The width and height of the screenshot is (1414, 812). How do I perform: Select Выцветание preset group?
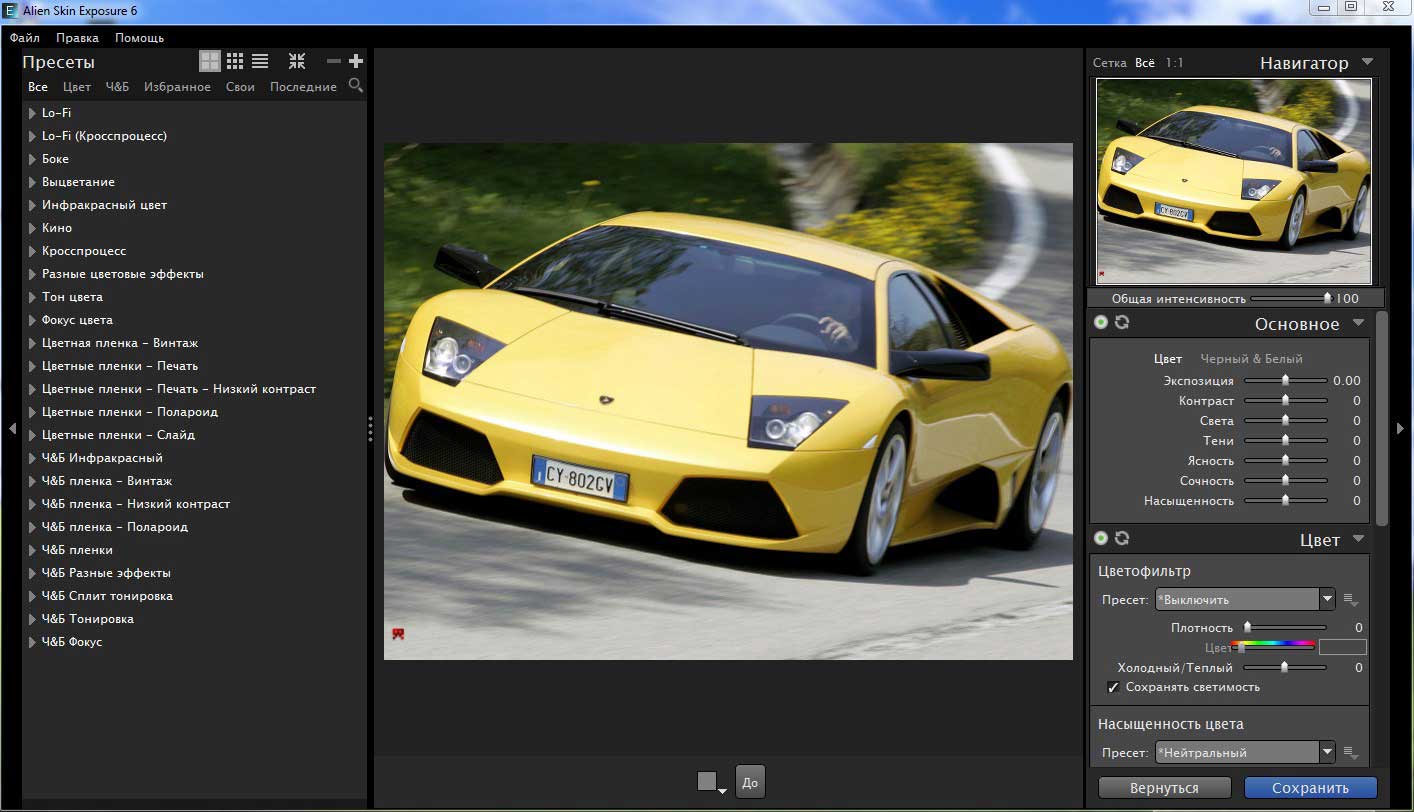(78, 182)
